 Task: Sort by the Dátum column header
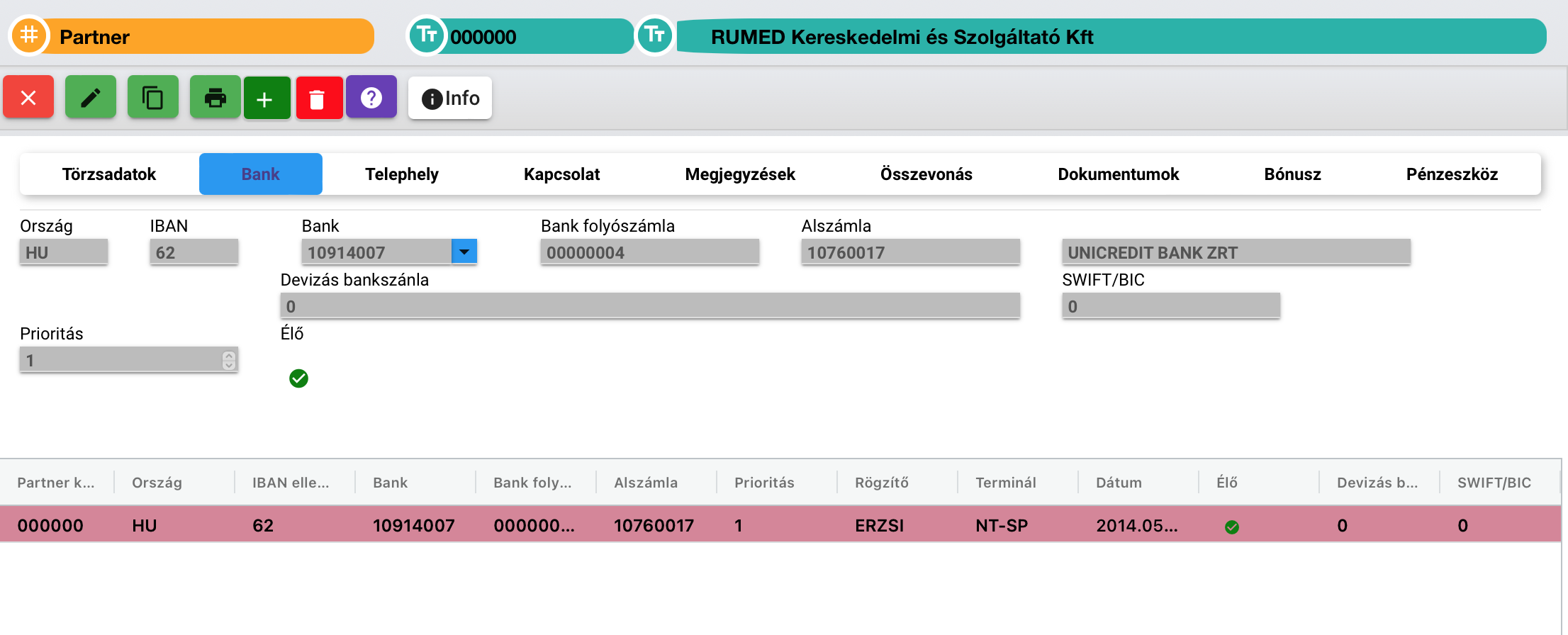tap(1119, 483)
